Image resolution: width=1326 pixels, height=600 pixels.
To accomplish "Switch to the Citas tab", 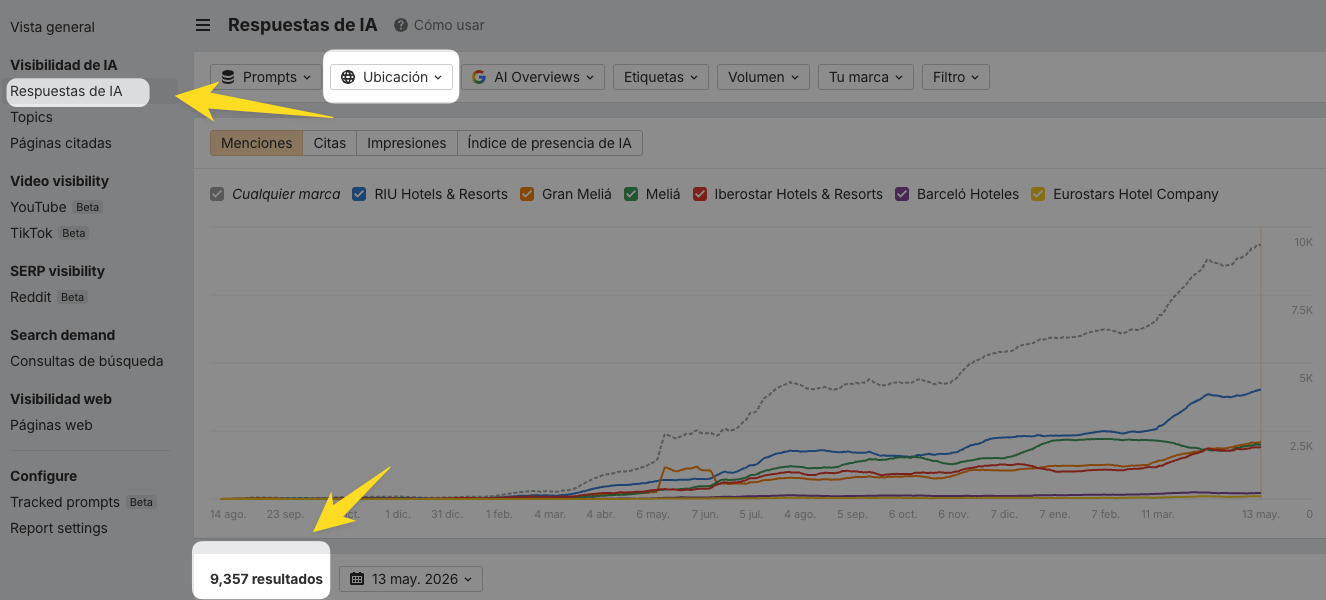I will point(330,143).
